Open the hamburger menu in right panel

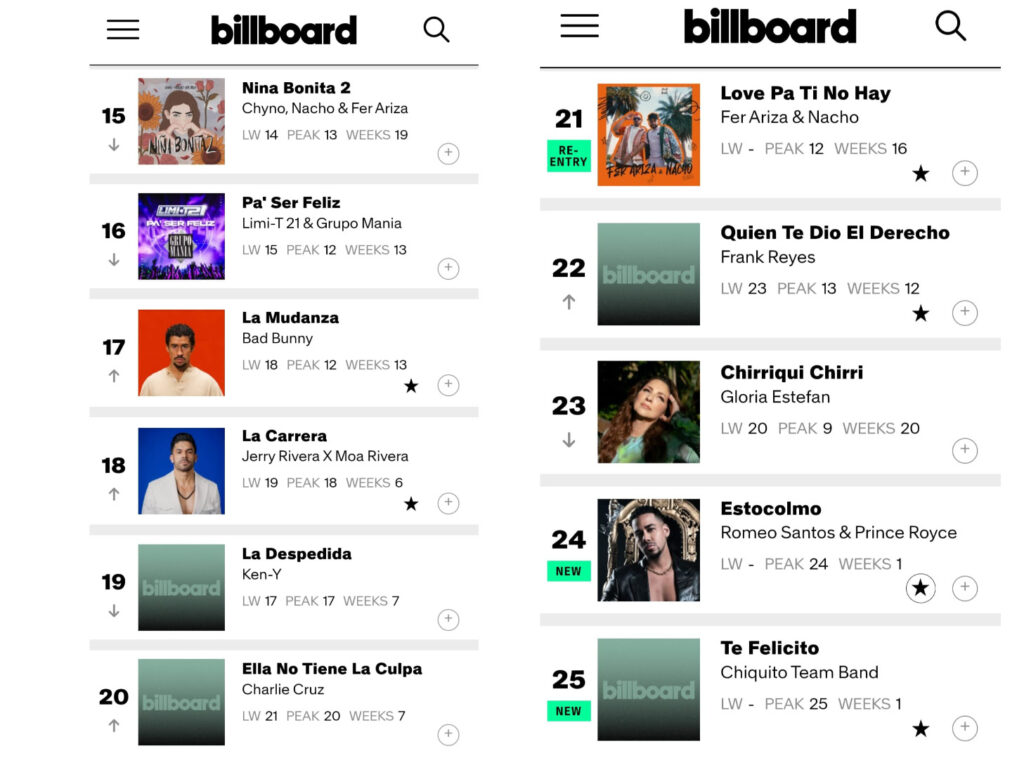(x=579, y=26)
